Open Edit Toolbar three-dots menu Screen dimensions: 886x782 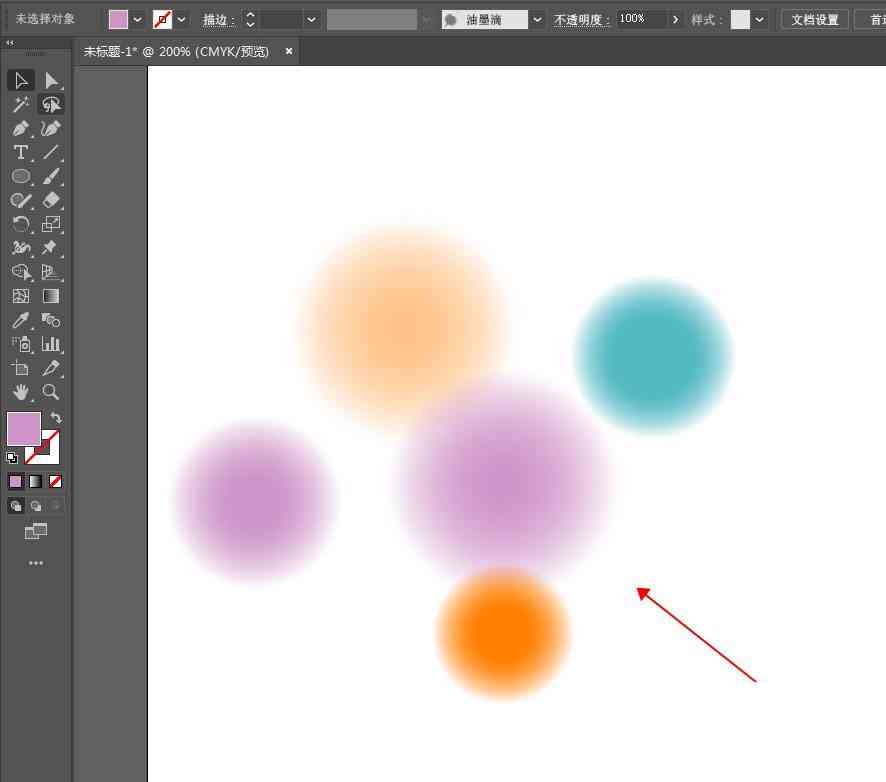36,563
